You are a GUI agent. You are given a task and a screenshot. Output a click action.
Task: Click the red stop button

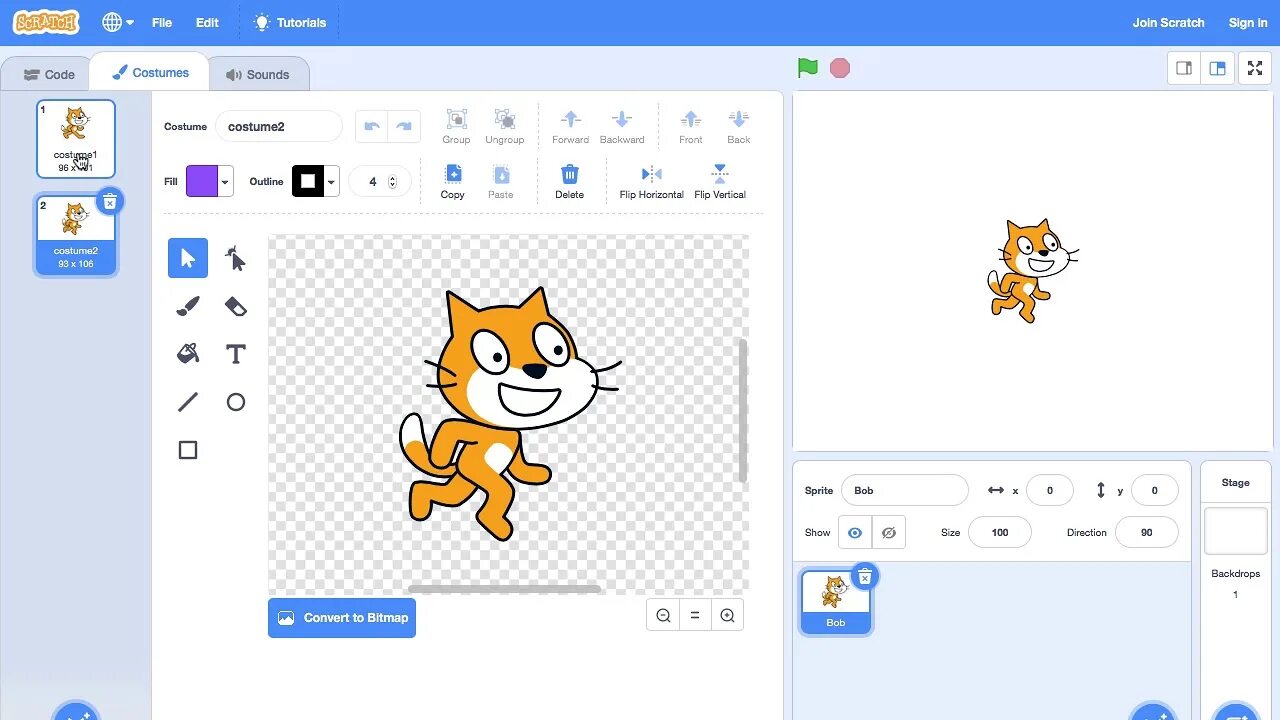pos(840,68)
